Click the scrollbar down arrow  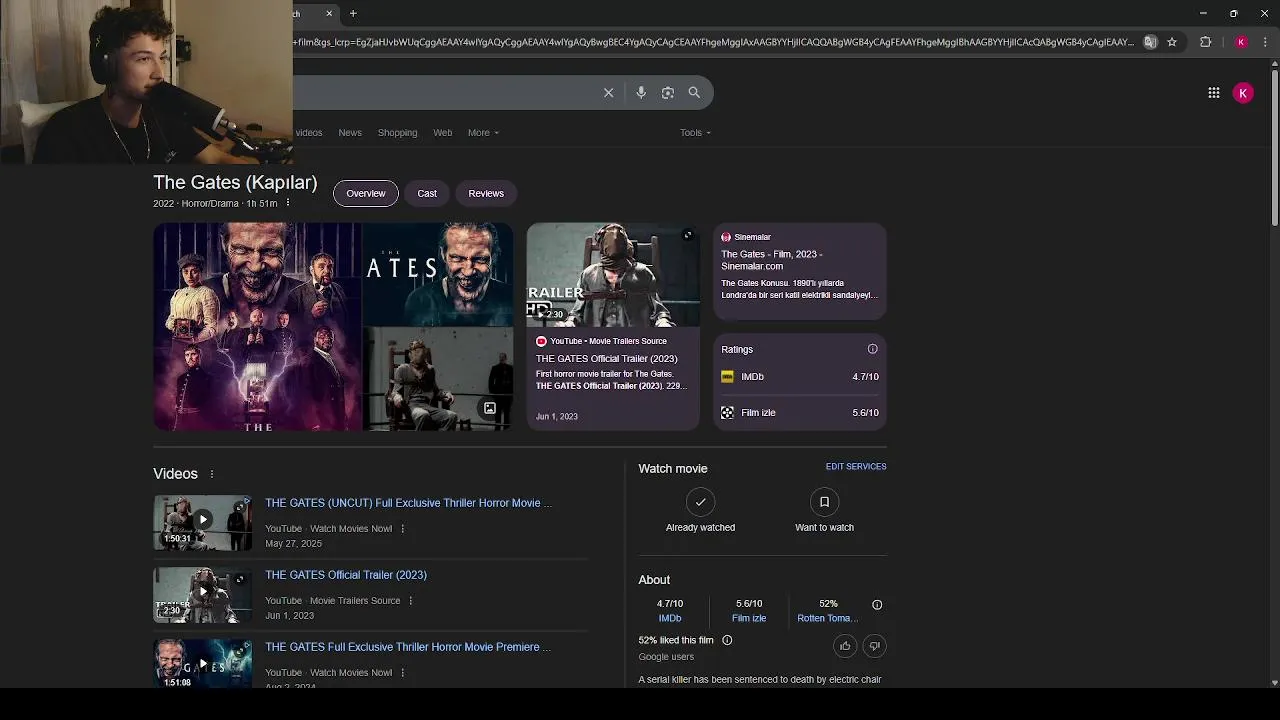(x=1275, y=682)
